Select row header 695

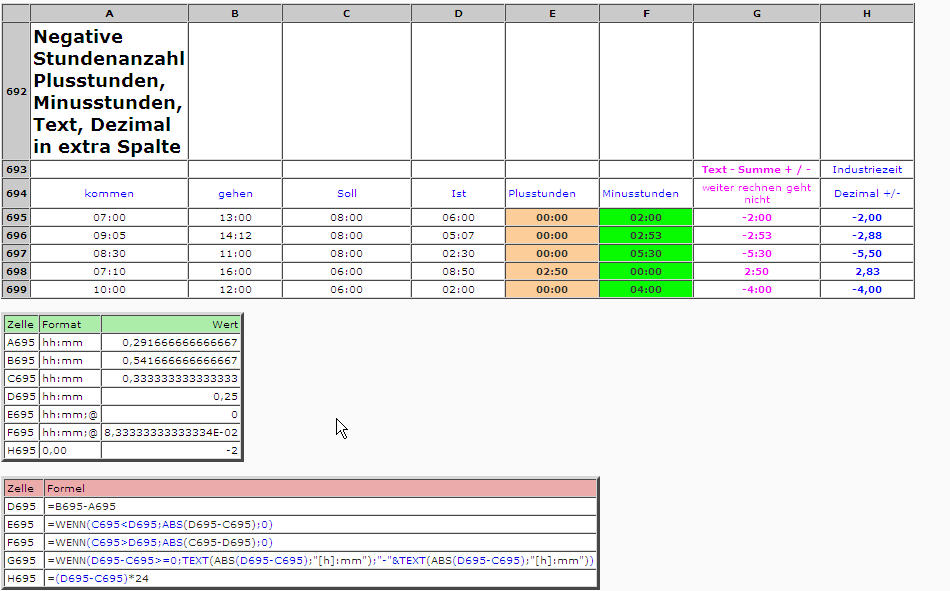(16, 217)
